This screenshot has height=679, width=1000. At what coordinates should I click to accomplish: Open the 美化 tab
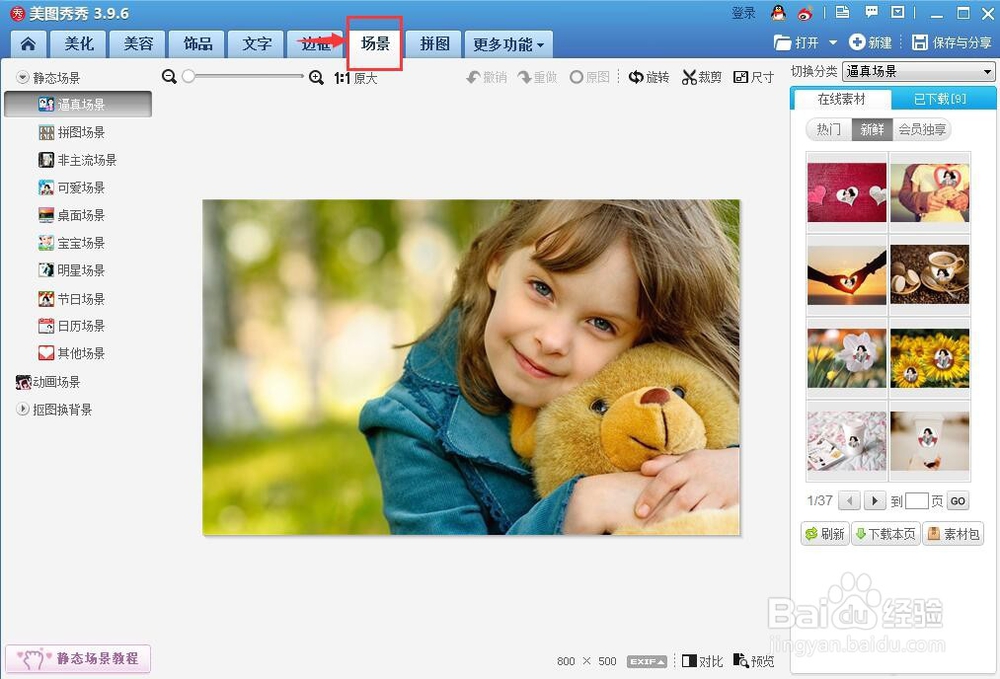click(79, 44)
